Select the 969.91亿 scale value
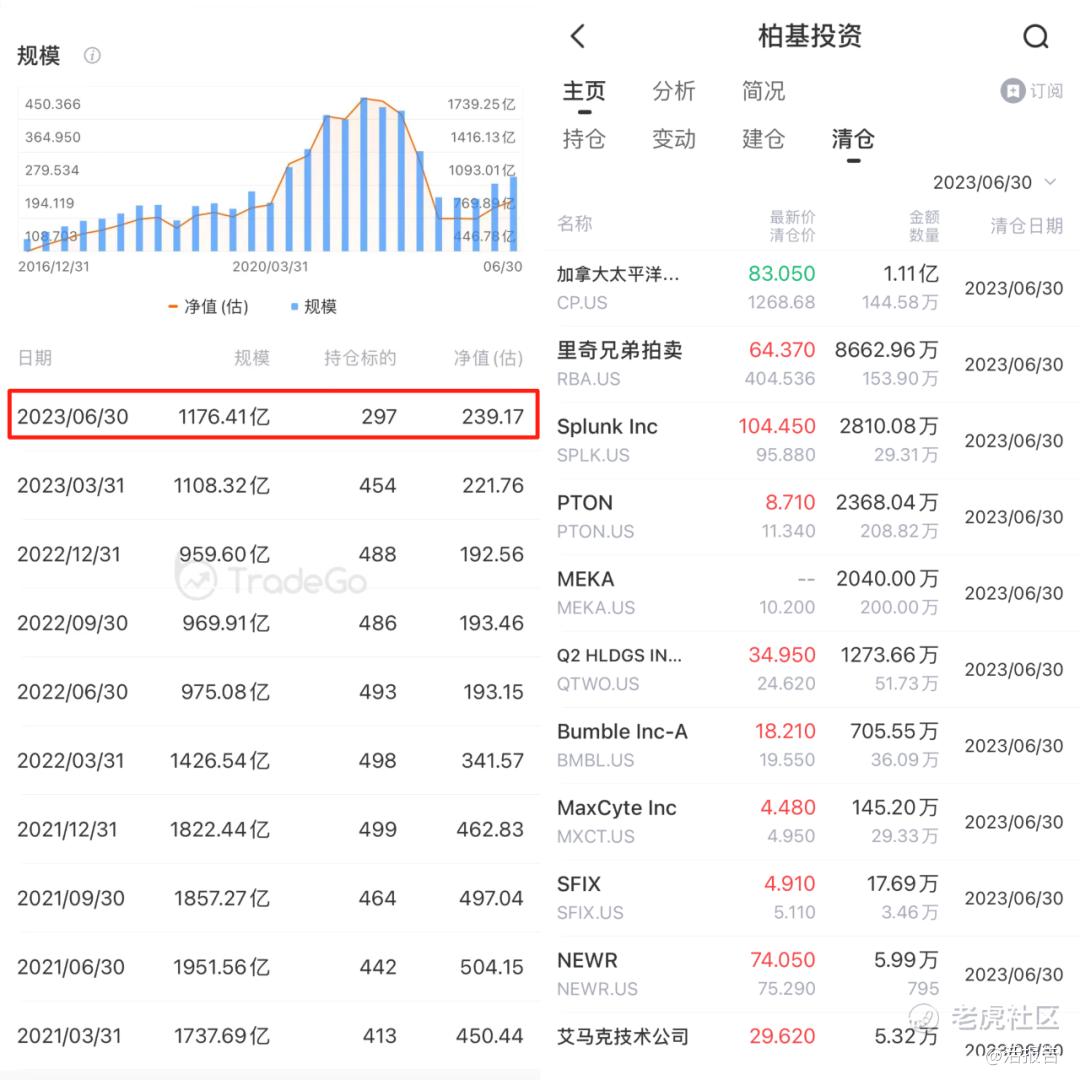1080x1080 pixels. point(226,623)
